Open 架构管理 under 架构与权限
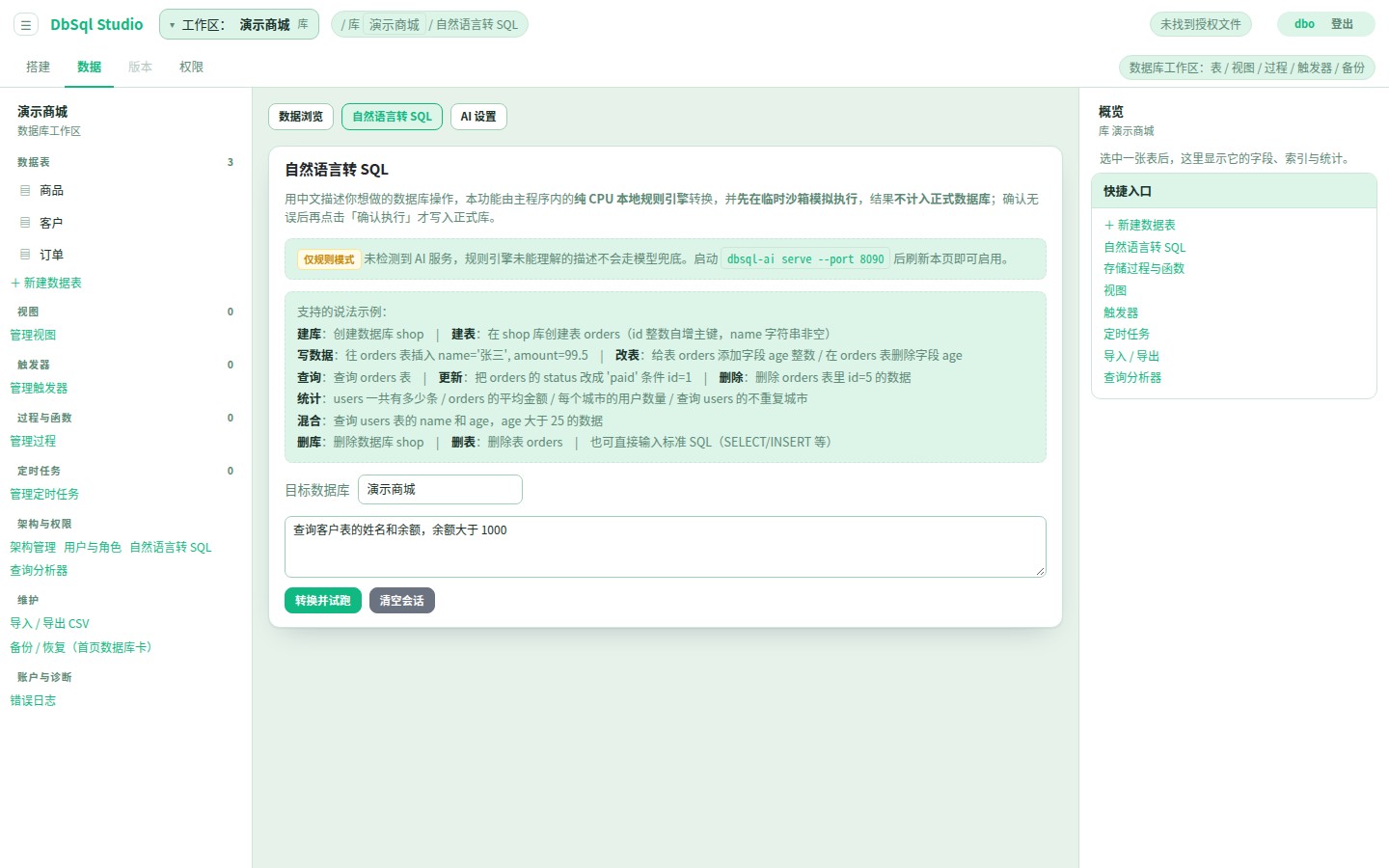 pos(33,547)
